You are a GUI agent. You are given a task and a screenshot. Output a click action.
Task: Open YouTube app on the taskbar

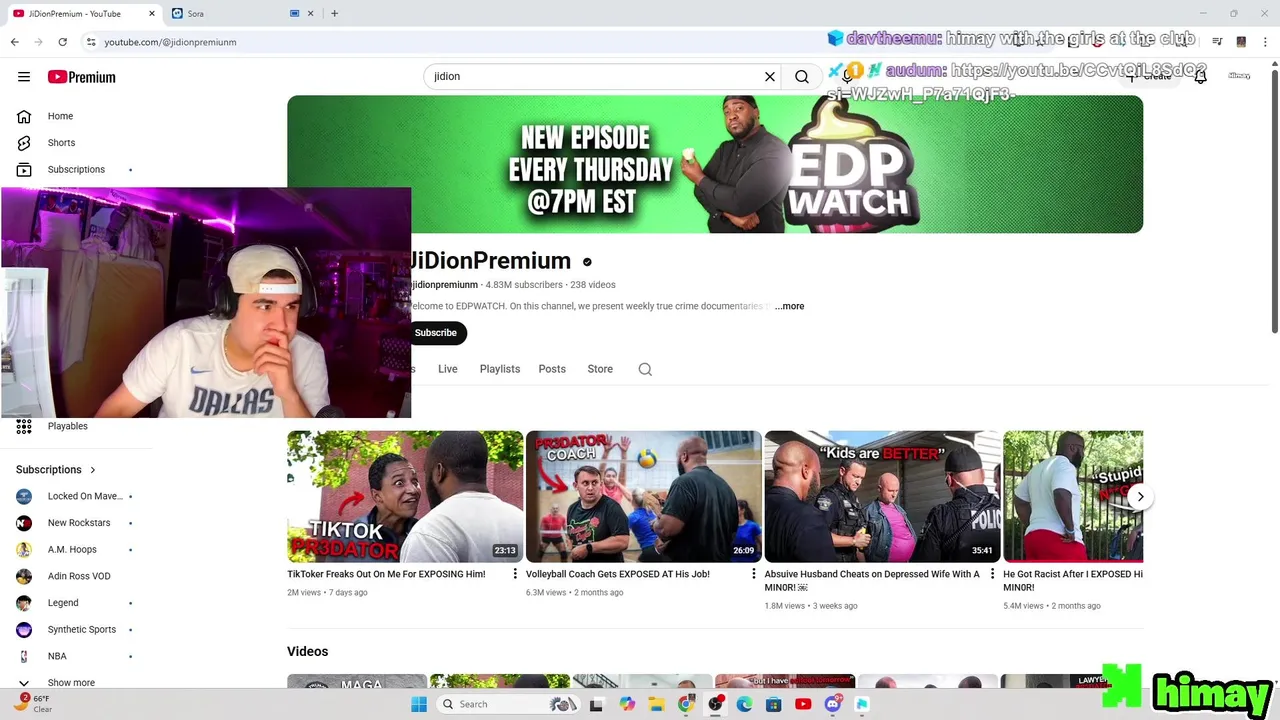click(803, 704)
